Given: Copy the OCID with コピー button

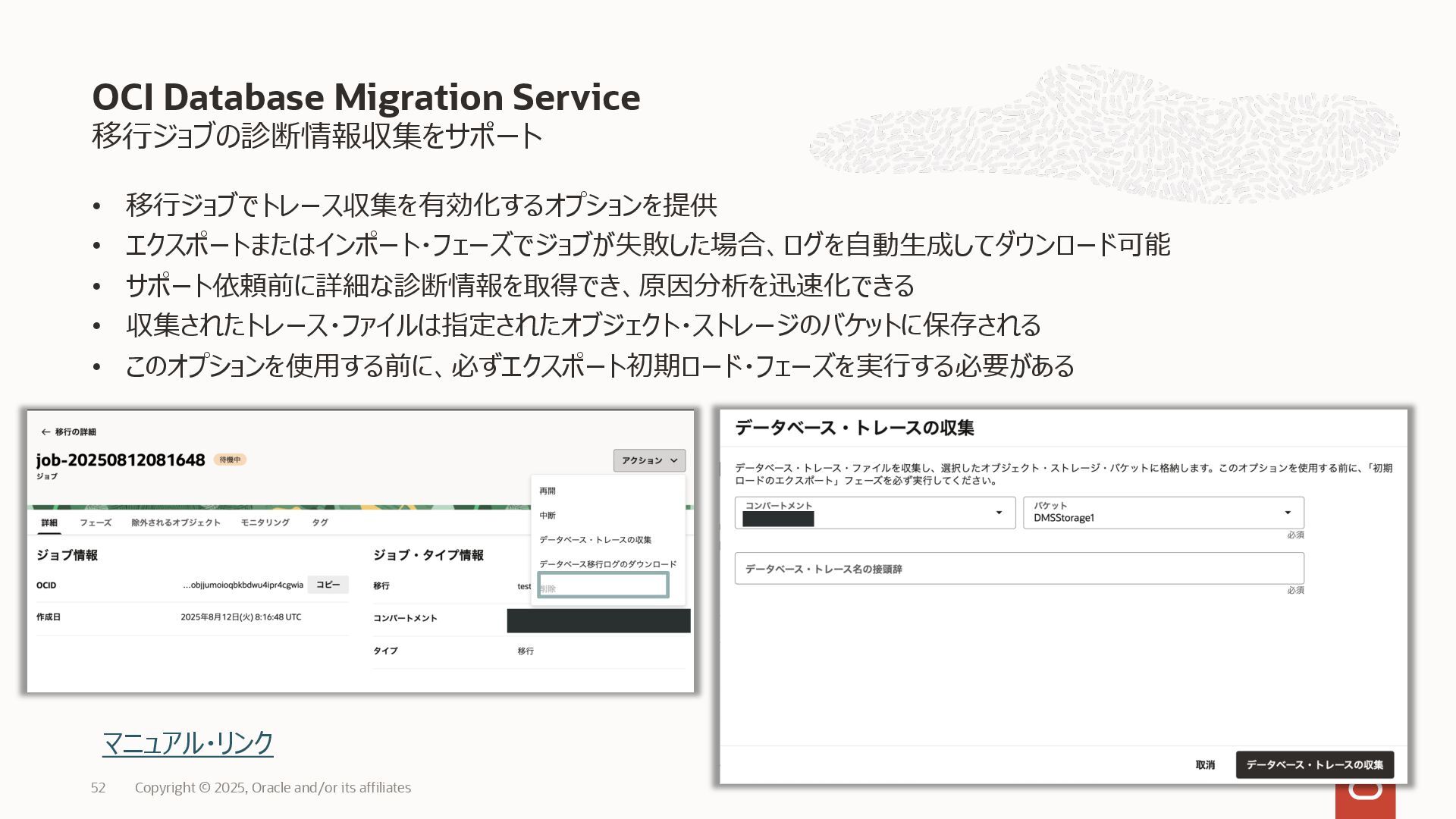Looking at the screenshot, I should pyautogui.click(x=328, y=585).
